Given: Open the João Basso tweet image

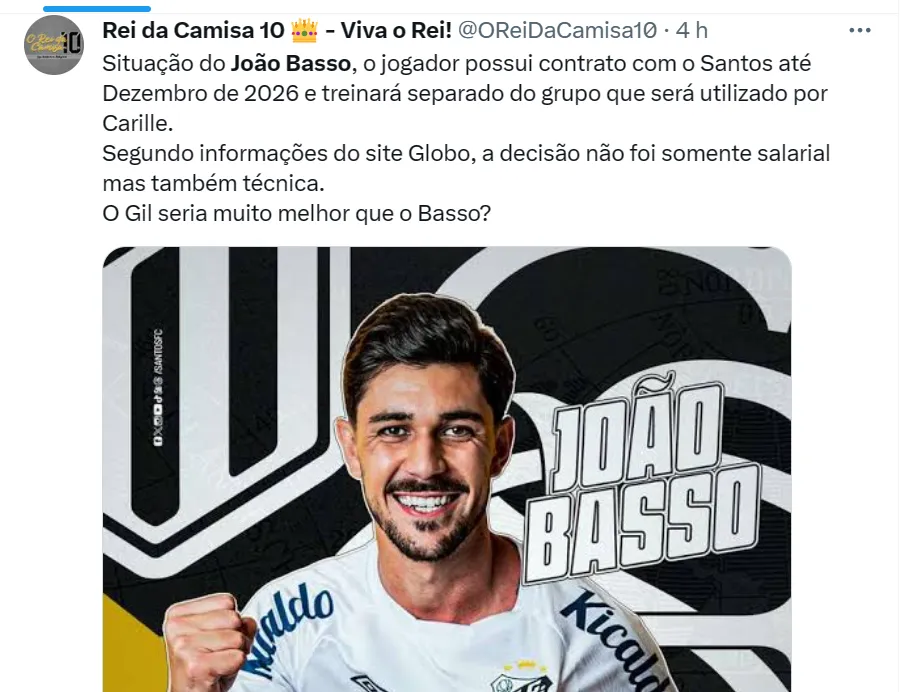Looking at the screenshot, I should click(447, 469).
